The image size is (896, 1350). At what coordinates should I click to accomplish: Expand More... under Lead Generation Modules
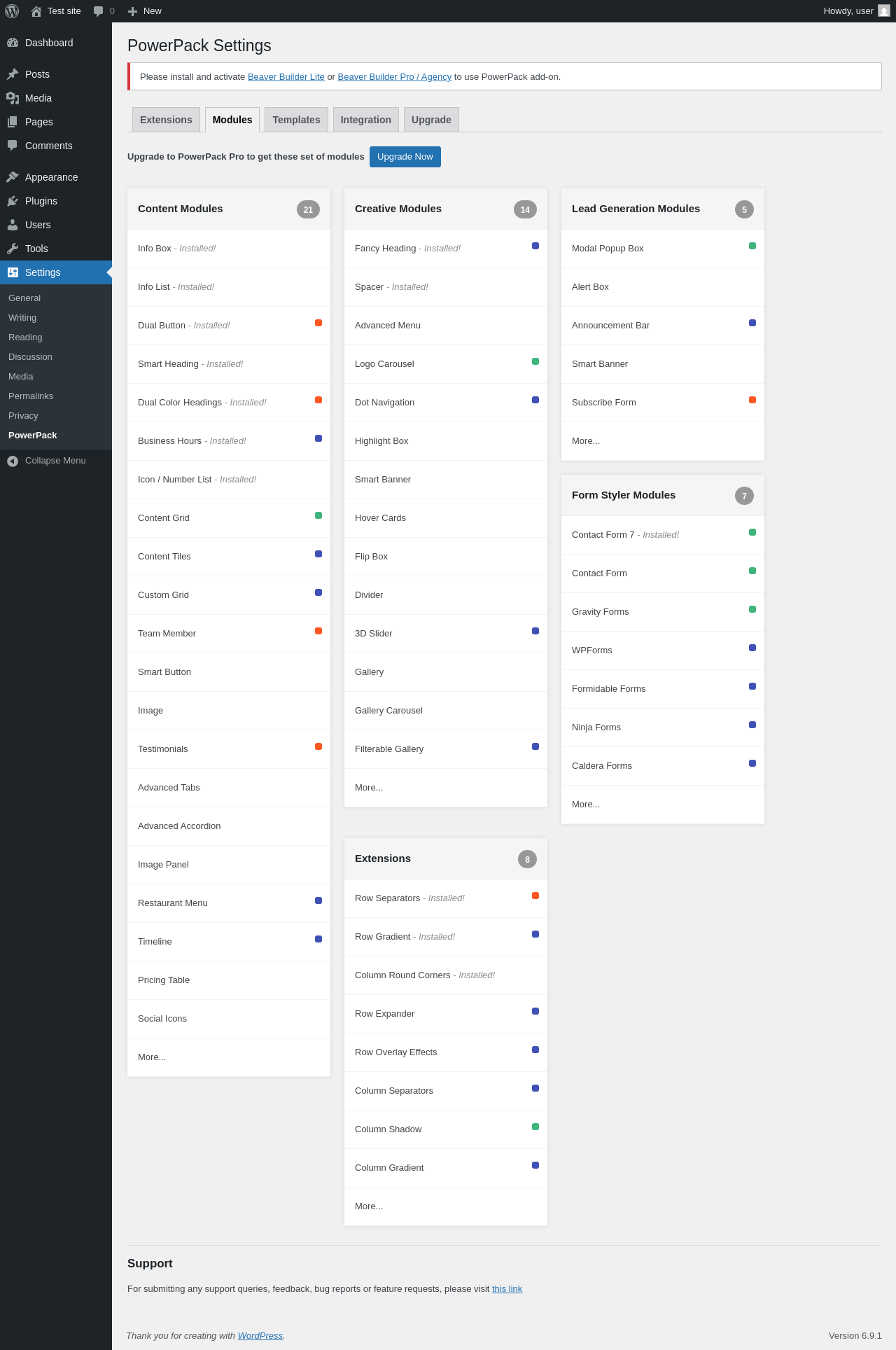[586, 441]
